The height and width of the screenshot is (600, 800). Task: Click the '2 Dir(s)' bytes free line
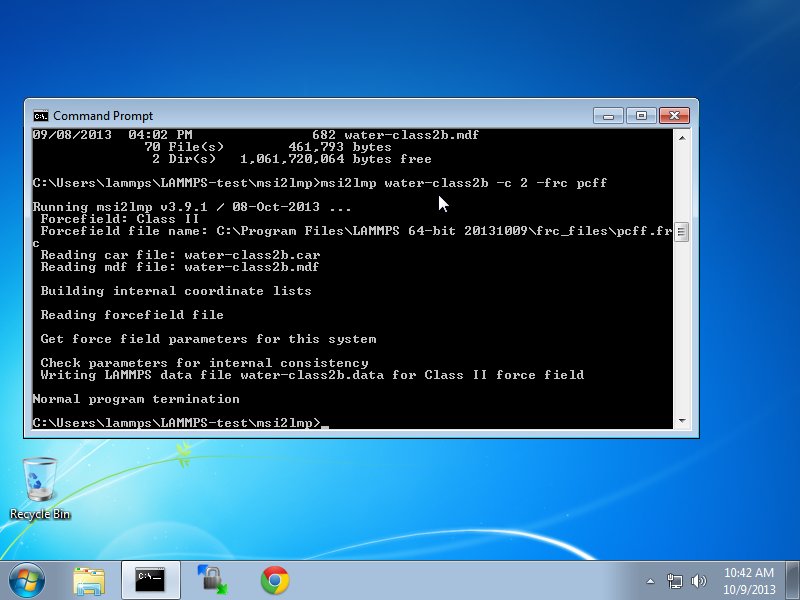[x=292, y=159]
